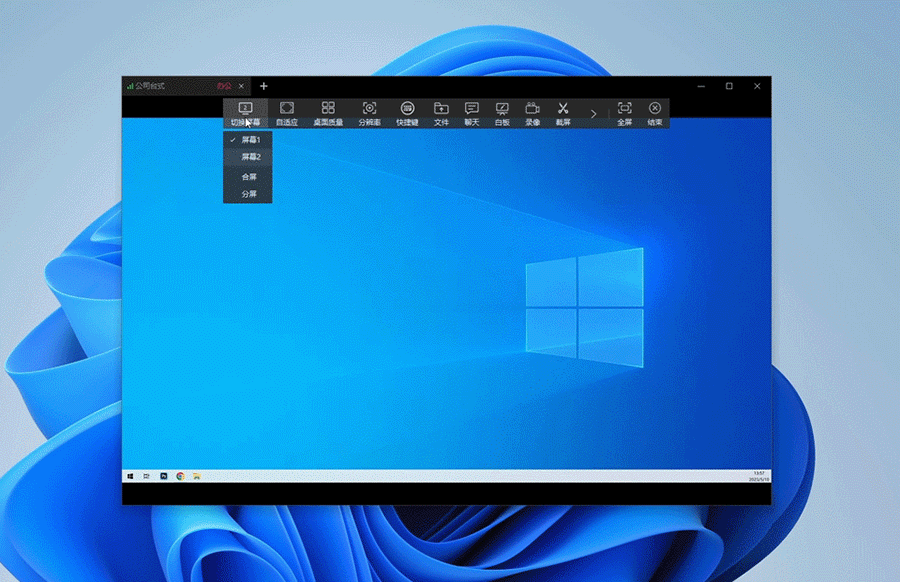Image resolution: width=900 pixels, height=582 pixels.
Task: Open the 白板 whiteboard tool
Action: click(502, 114)
